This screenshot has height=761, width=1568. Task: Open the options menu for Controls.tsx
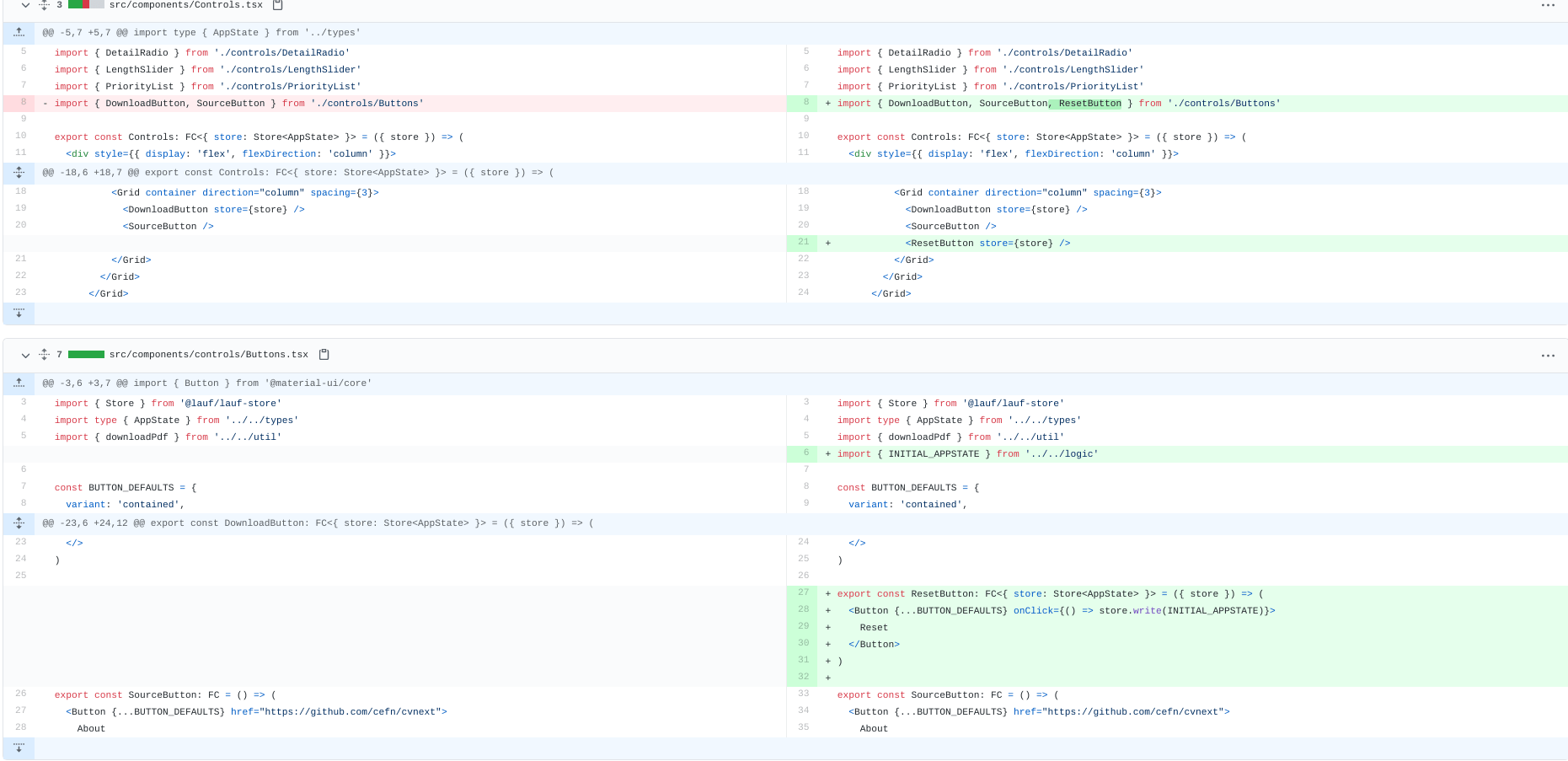coord(1548,5)
